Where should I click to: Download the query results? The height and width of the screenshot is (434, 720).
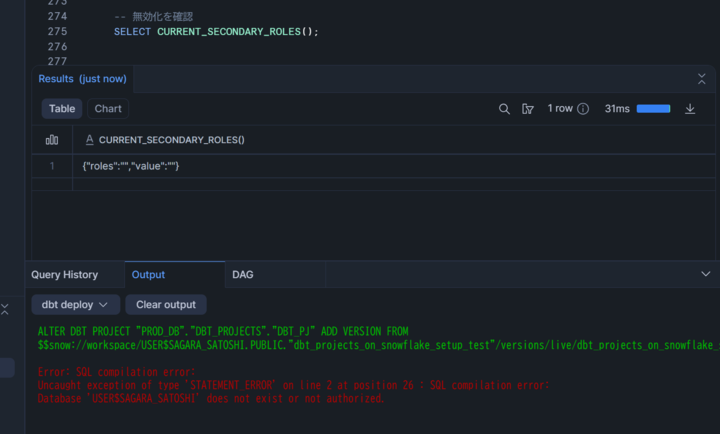[690, 109]
